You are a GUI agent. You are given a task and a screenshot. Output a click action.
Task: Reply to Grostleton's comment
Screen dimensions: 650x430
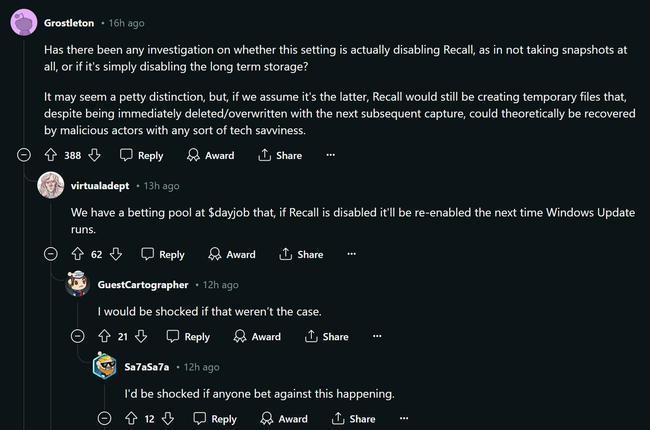pyautogui.click(x=141, y=155)
